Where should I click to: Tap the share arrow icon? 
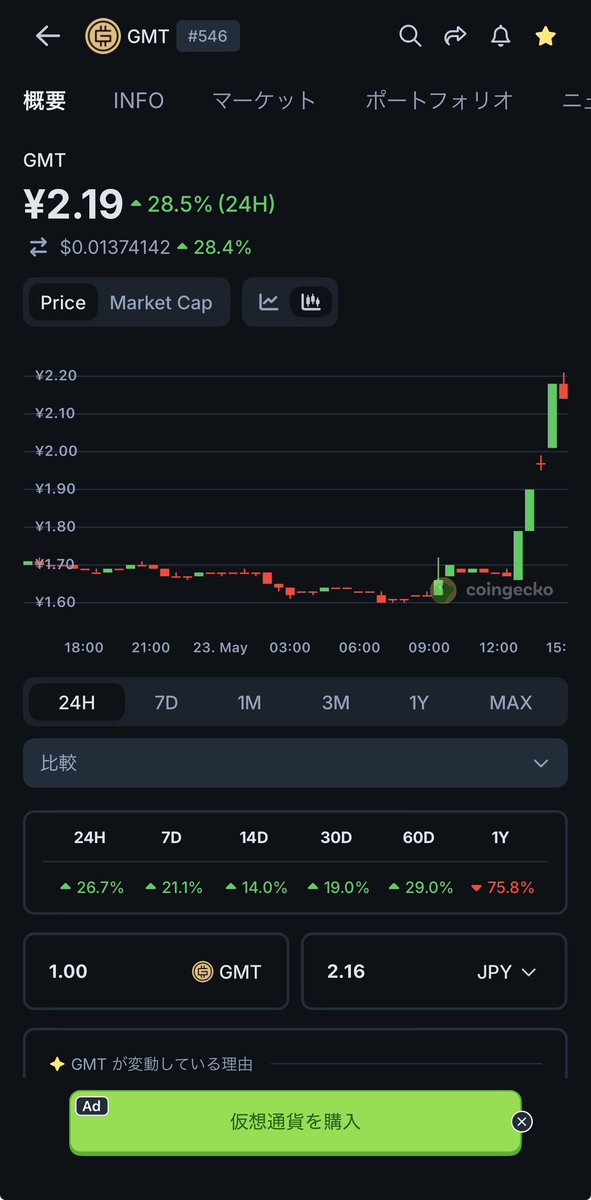click(455, 36)
